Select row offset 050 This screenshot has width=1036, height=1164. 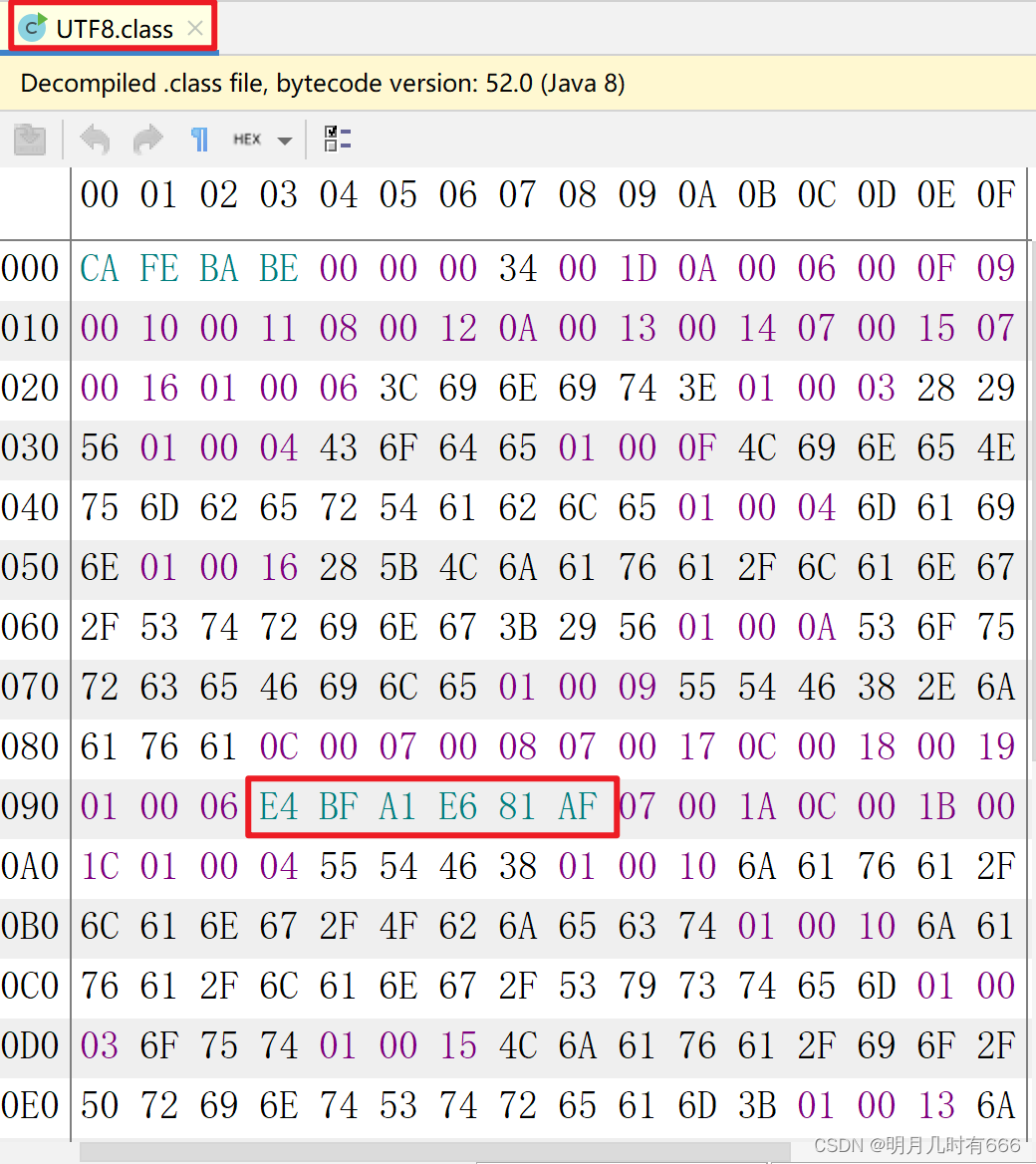click(30, 568)
